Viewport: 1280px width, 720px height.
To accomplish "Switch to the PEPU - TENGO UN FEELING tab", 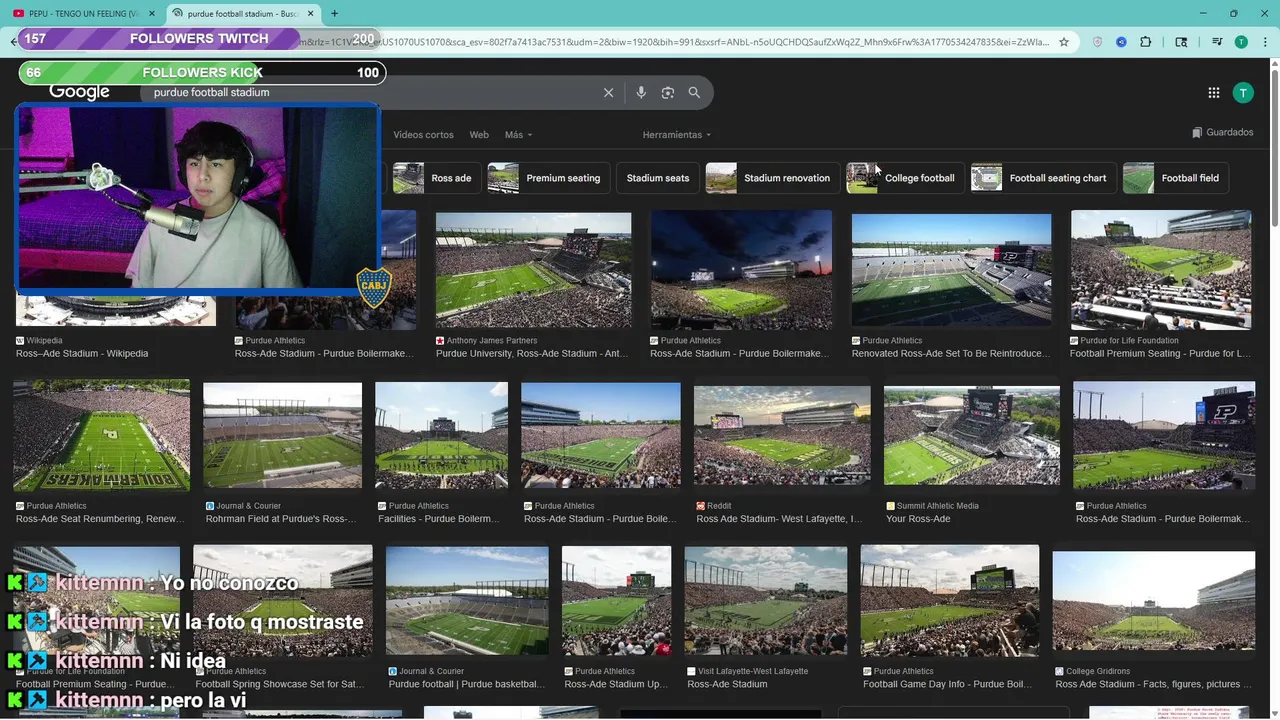I will click(83, 14).
